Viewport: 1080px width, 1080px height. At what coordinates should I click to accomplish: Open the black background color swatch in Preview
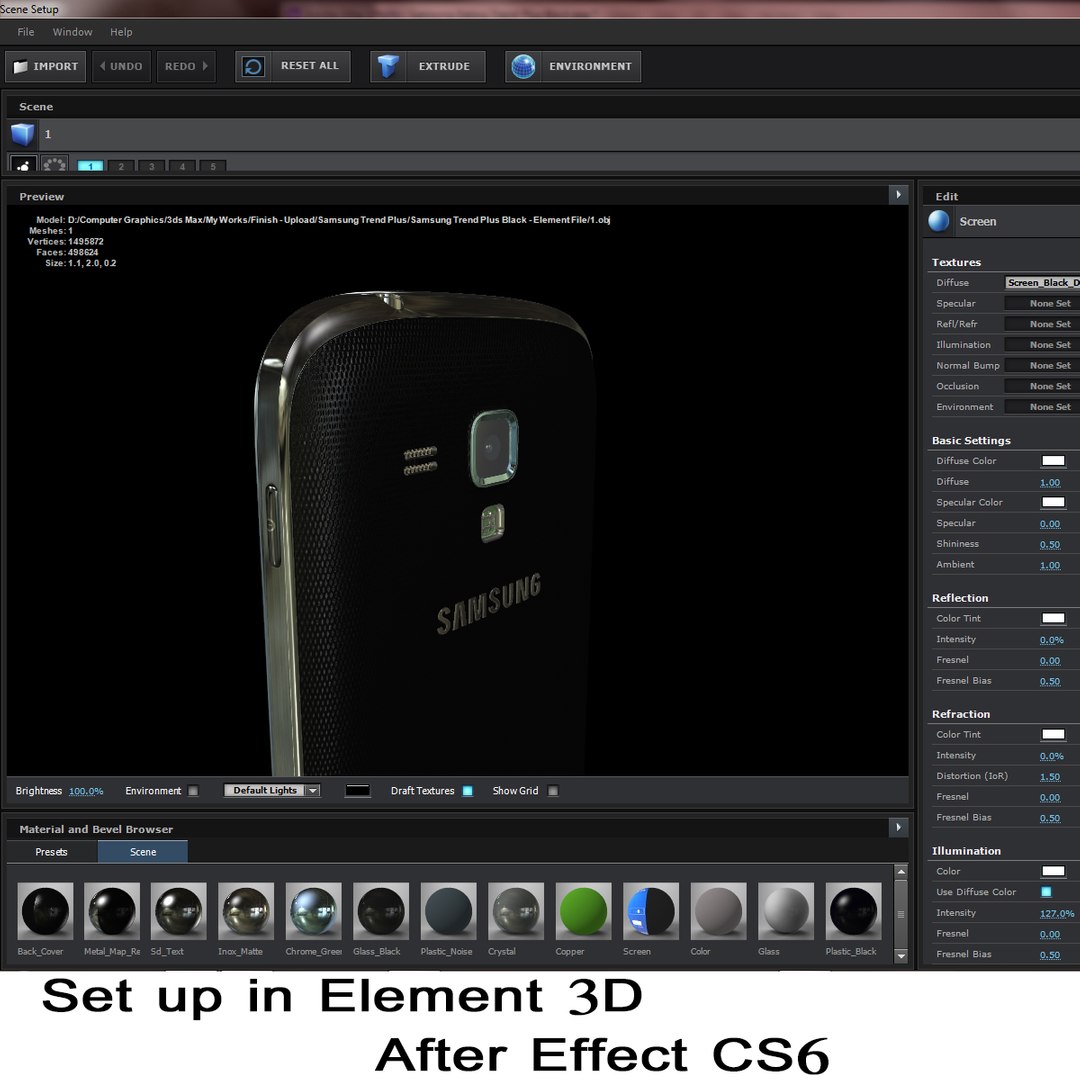coord(357,791)
